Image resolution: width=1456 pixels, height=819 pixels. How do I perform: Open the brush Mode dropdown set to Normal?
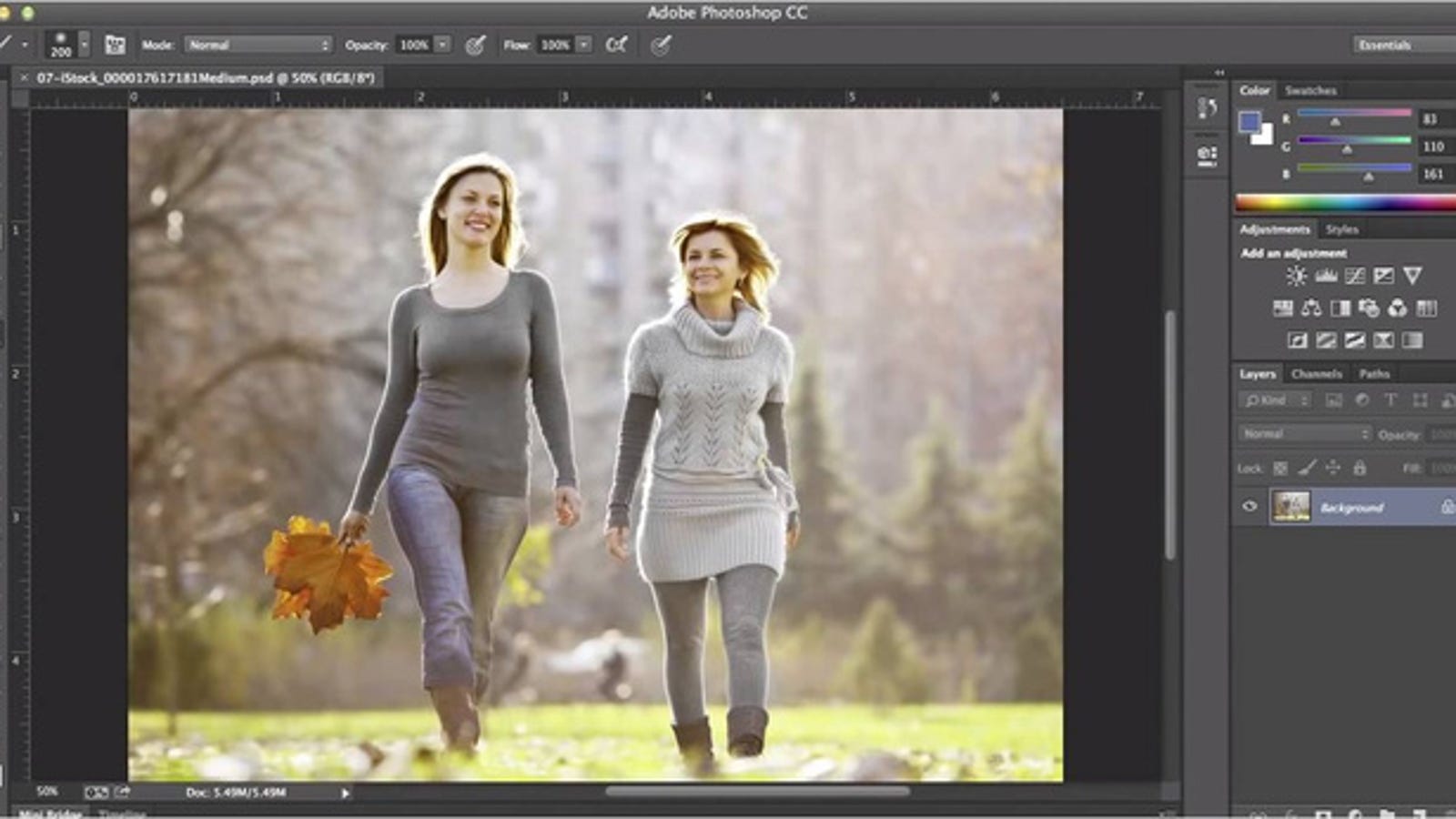tap(258, 45)
